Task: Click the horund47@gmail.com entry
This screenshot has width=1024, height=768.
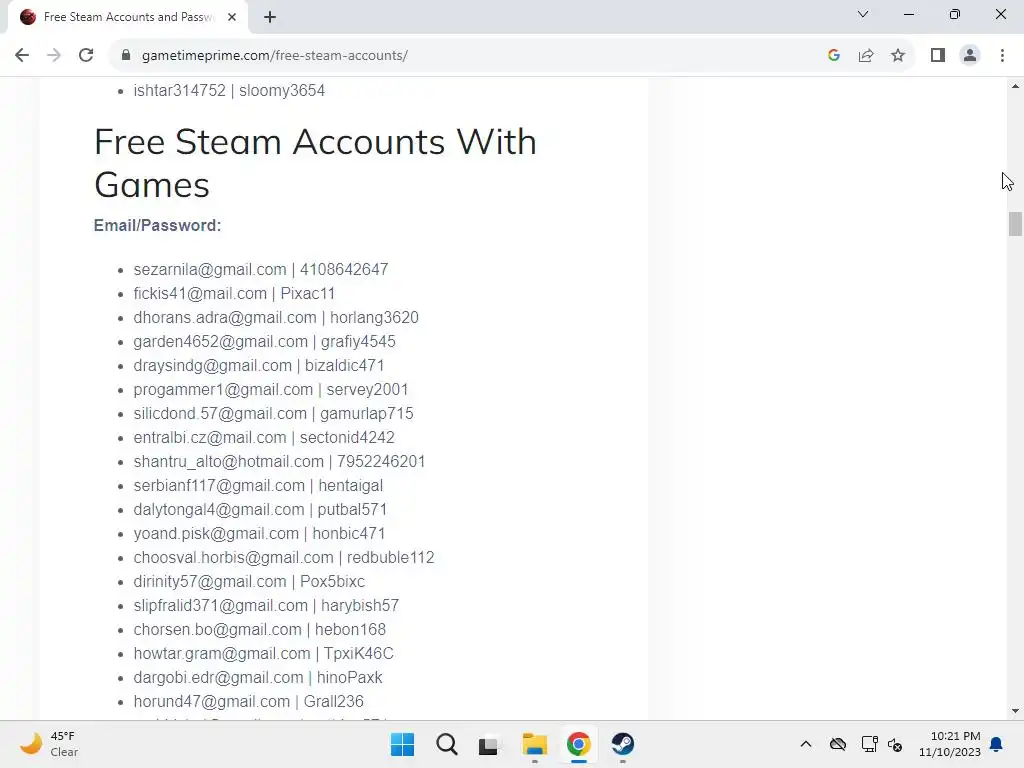Action: 248,702
